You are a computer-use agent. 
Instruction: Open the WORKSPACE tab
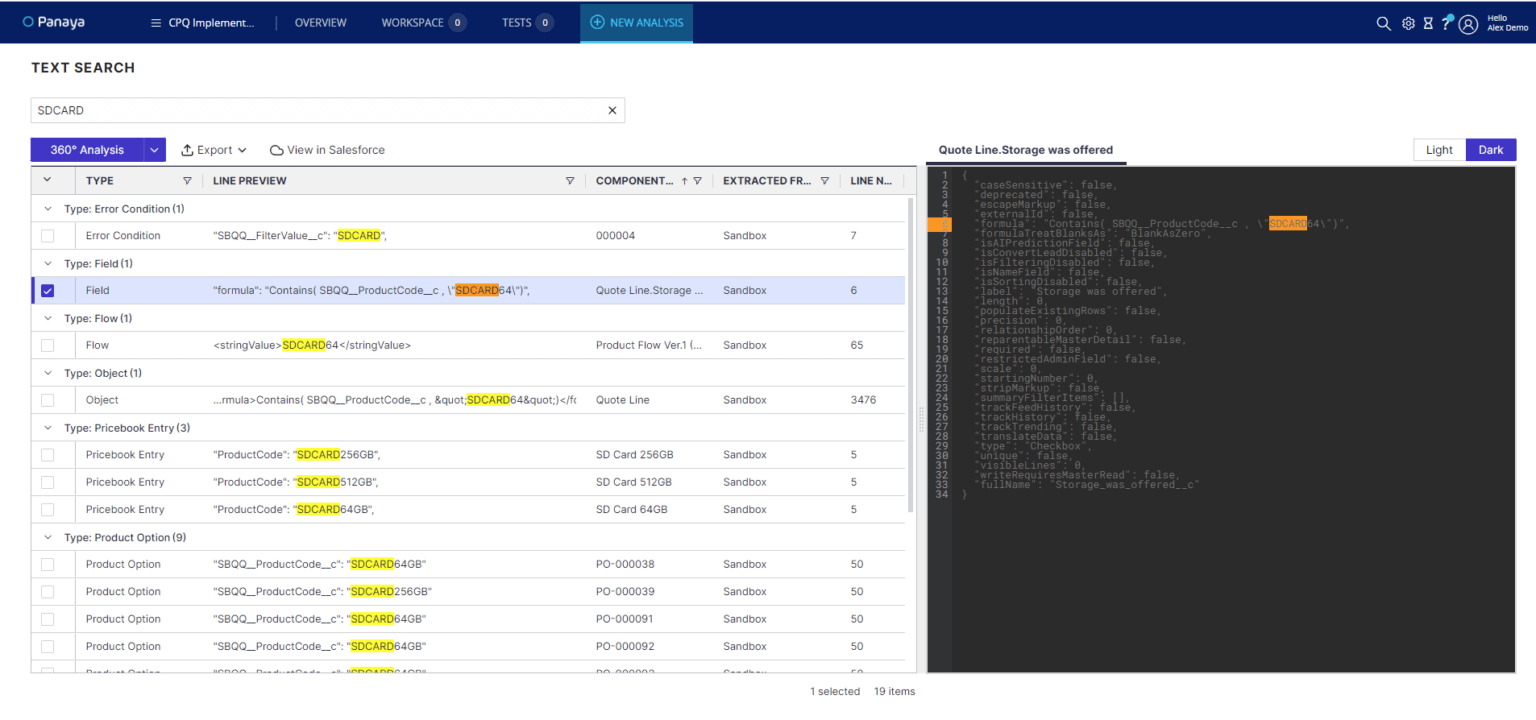[423, 23]
